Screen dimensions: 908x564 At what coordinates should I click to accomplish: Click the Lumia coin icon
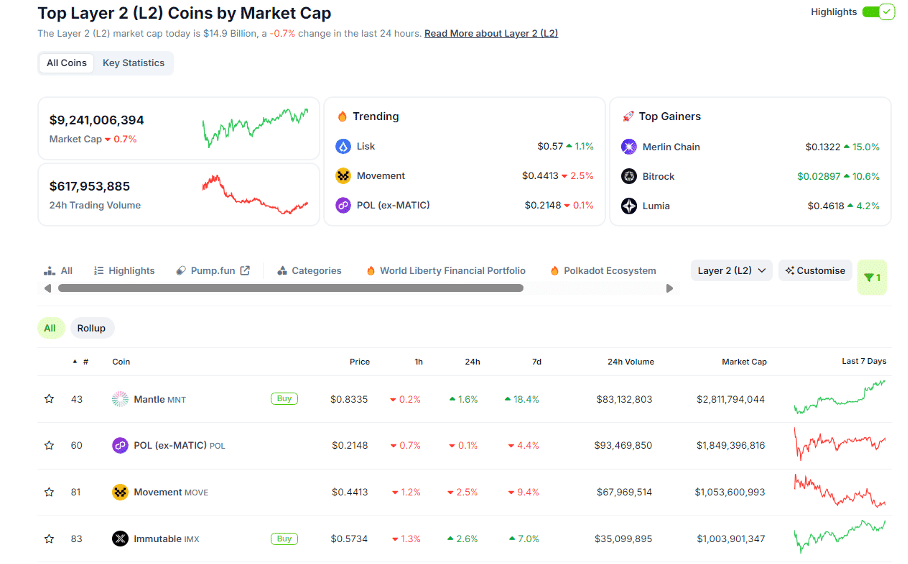coord(629,206)
